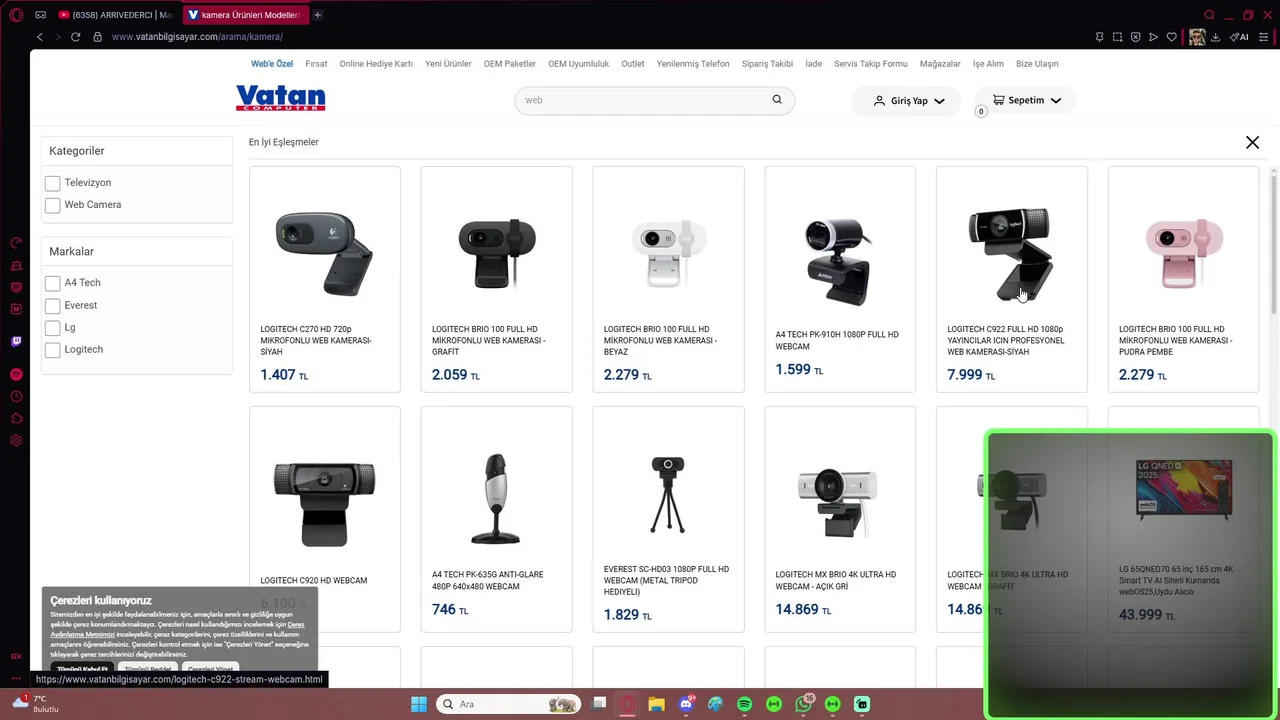Open the İade link
Image resolution: width=1280 pixels, height=720 pixels.
(x=814, y=64)
